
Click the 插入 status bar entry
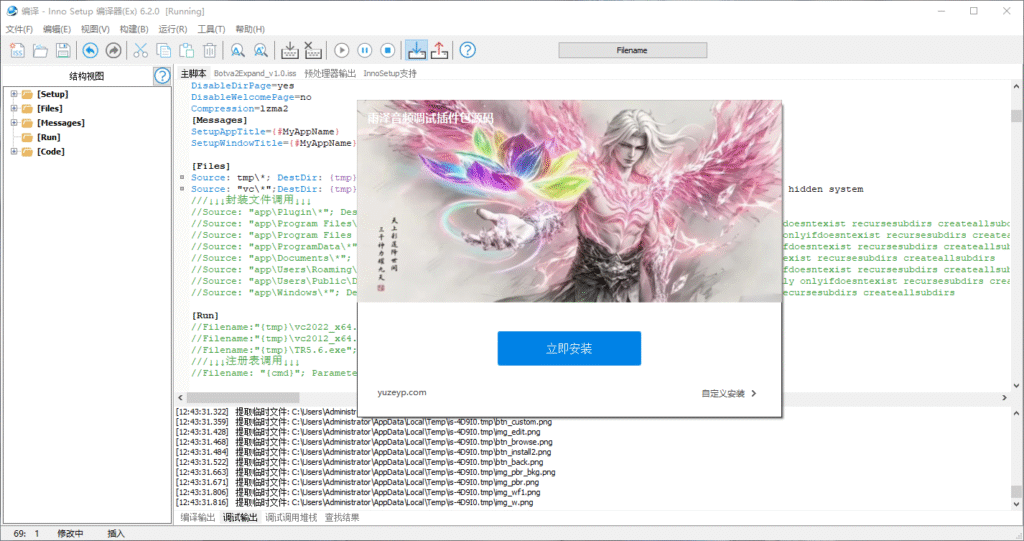116,533
